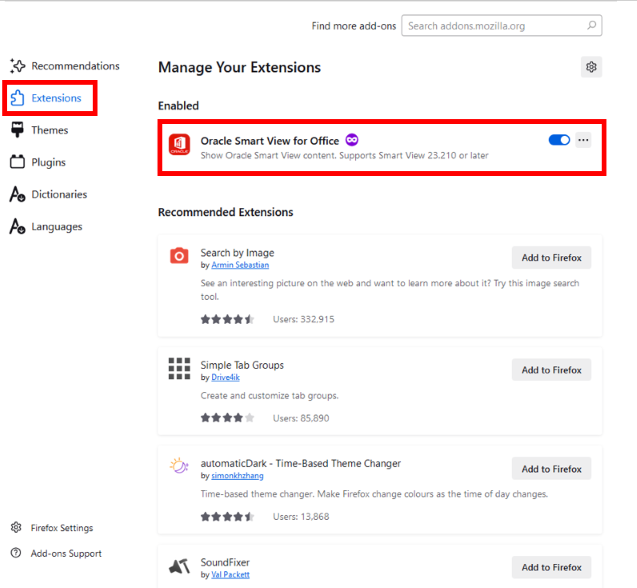
Task: Switch to Plugins category
Action: coord(38,162)
